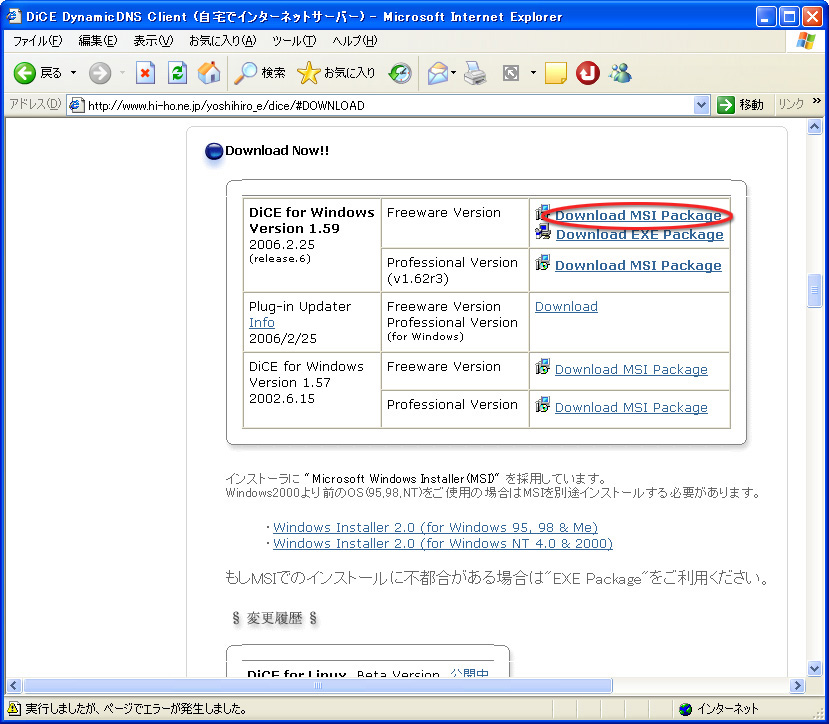Image resolution: width=829 pixels, height=724 pixels.
Task: Open the History clock icon
Action: click(400, 73)
